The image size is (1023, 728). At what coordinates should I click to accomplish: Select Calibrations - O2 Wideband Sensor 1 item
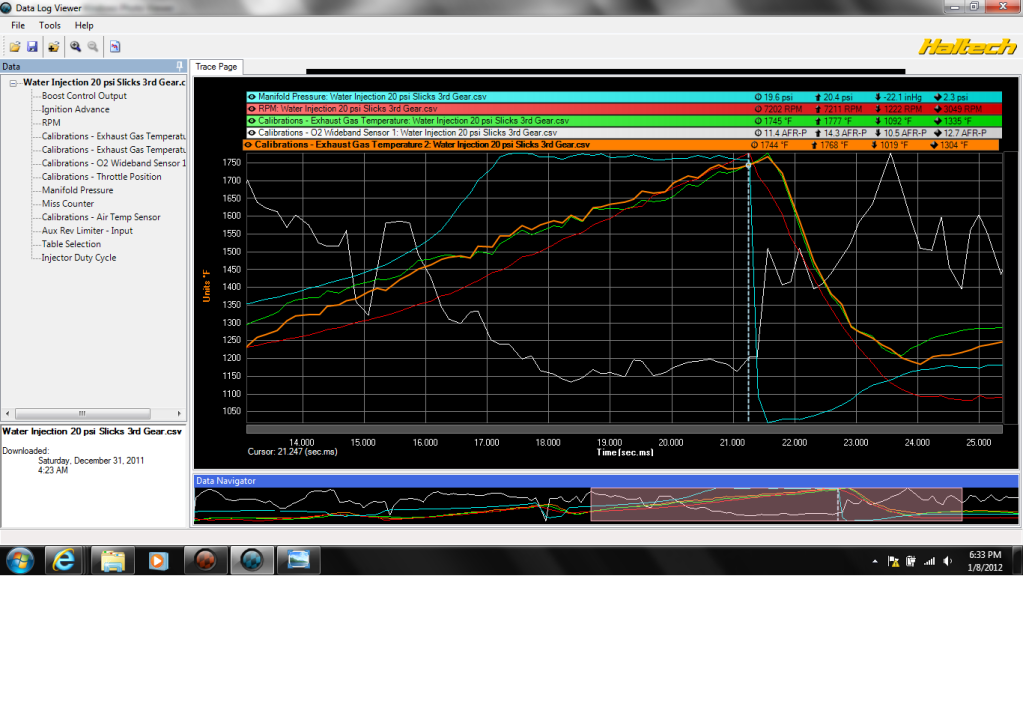point(114,163)
